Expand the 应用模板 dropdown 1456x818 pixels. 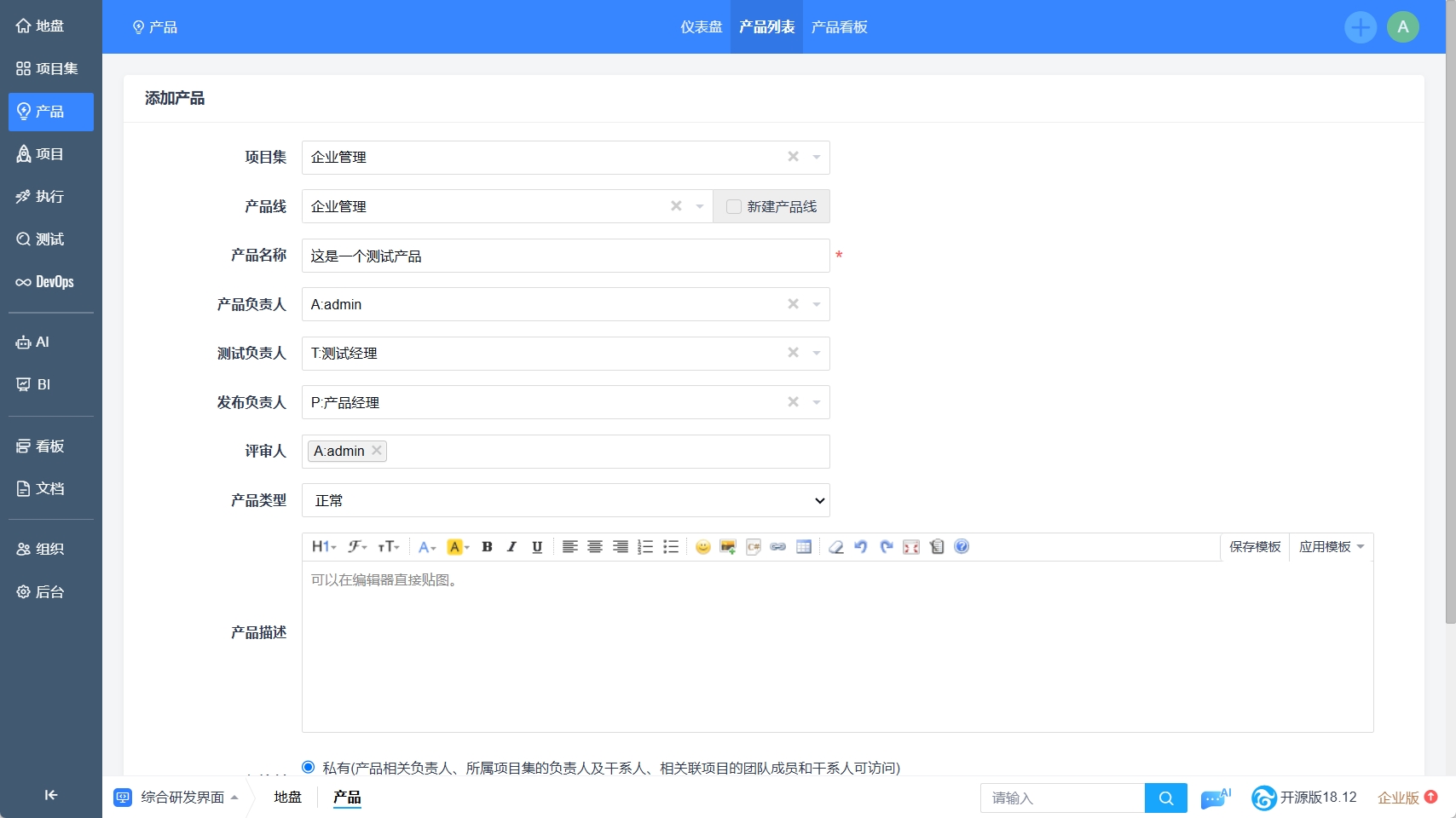pos(1331,547)
